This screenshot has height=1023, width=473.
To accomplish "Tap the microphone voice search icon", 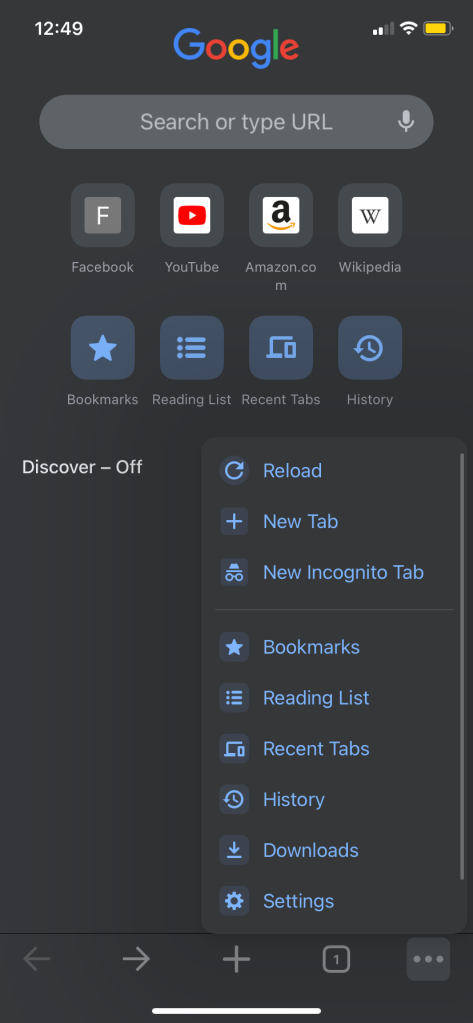I will [x=406, y=121].
